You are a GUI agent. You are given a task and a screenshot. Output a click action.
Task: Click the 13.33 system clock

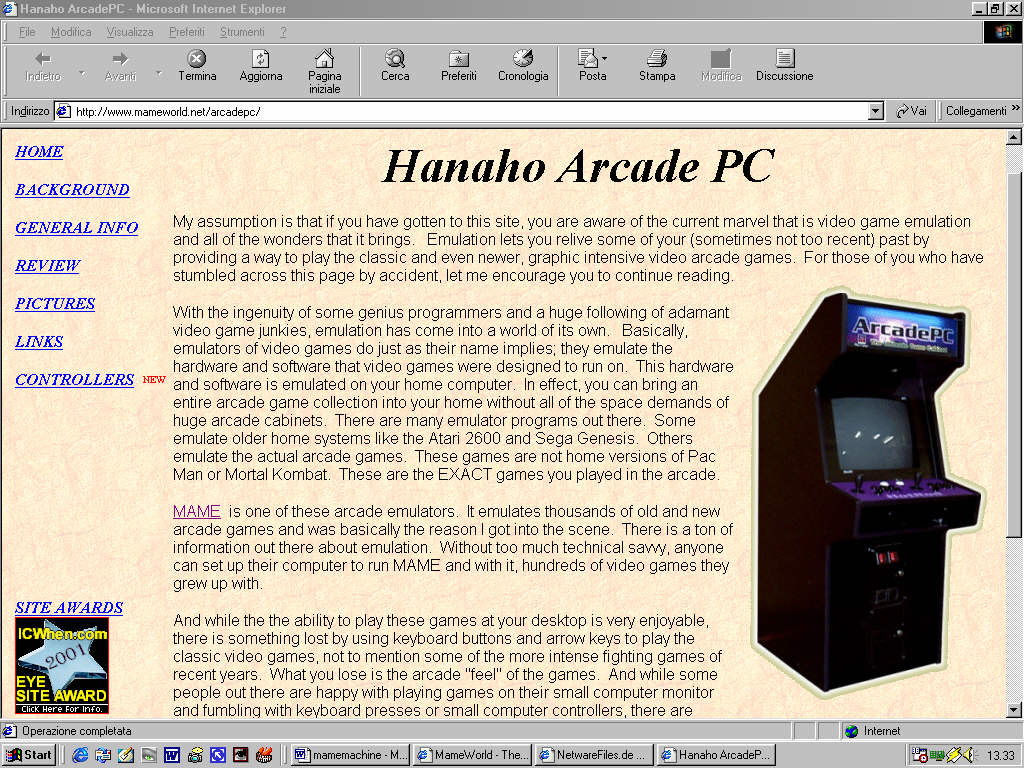coord(1000,756)
